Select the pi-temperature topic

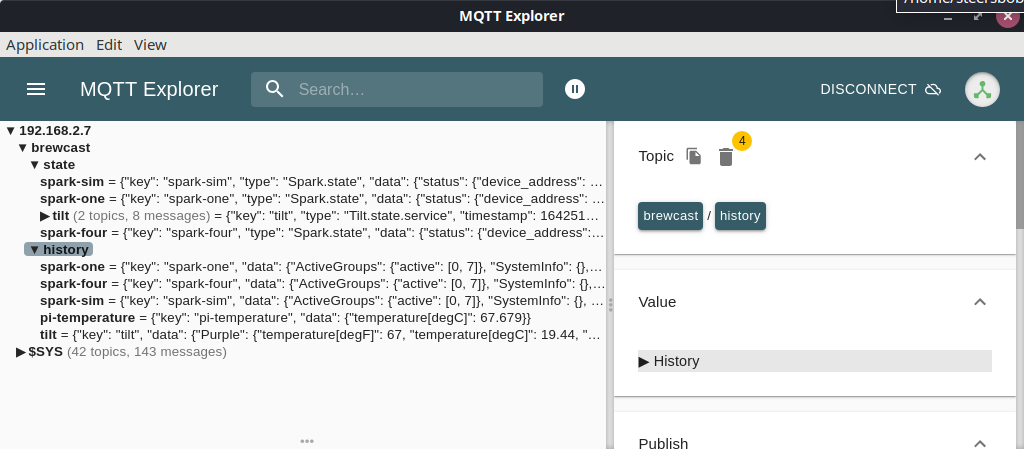coord(285,318)
